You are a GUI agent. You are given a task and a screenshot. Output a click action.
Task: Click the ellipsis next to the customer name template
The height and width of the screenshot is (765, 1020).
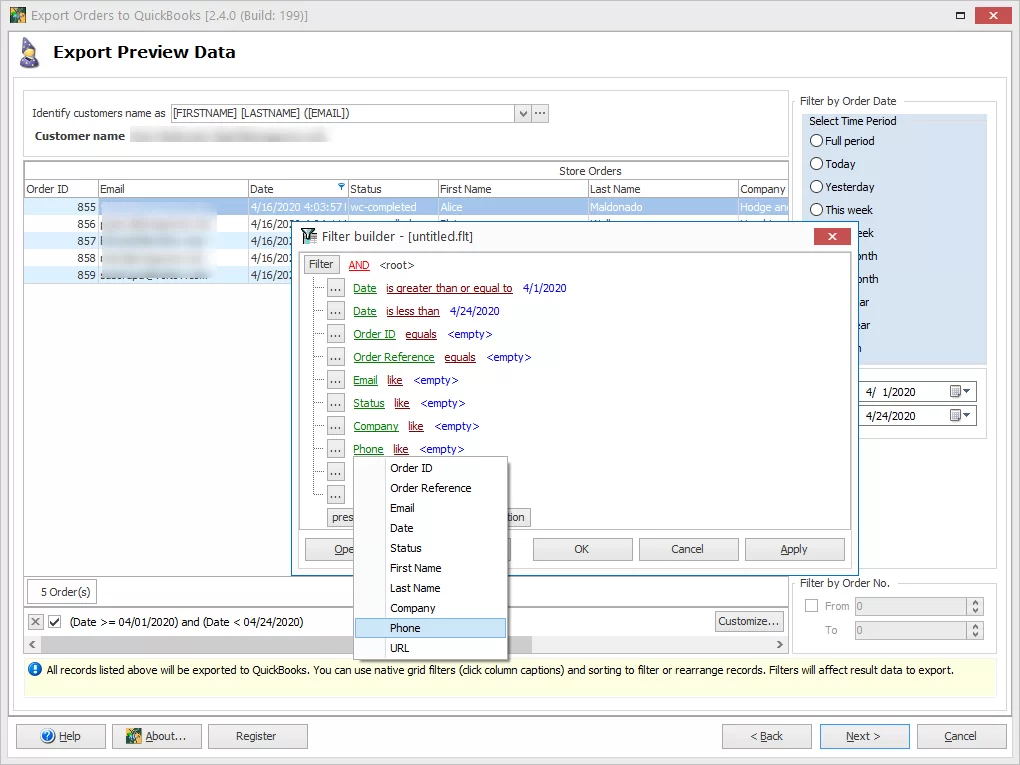click(x=539, y=113)
